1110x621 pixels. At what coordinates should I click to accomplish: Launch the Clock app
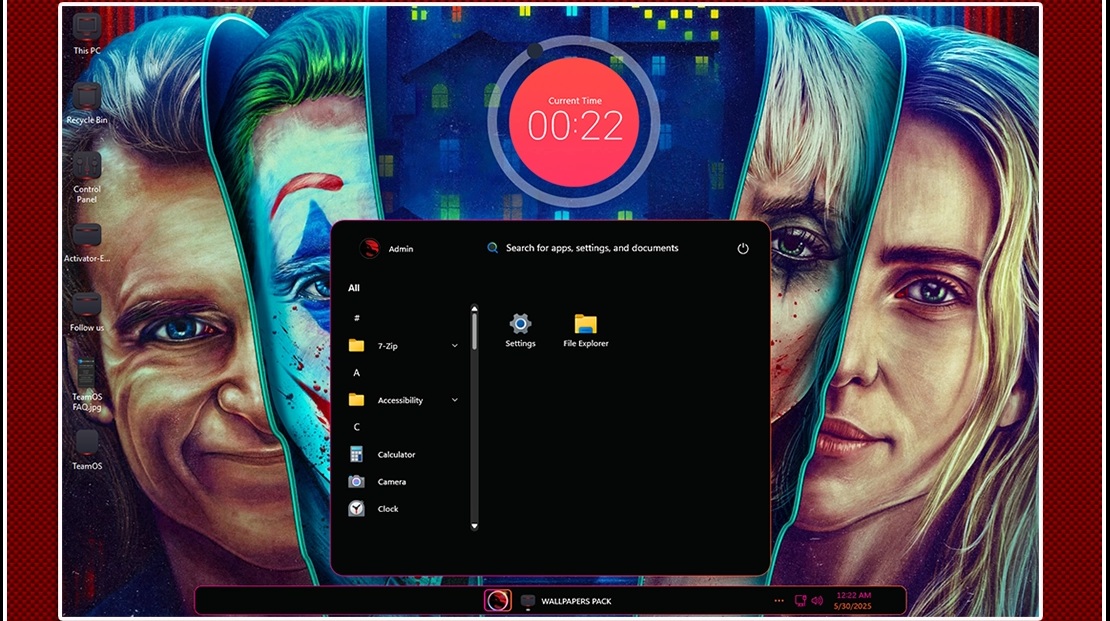pyautogui.click(x=387, y=509)
